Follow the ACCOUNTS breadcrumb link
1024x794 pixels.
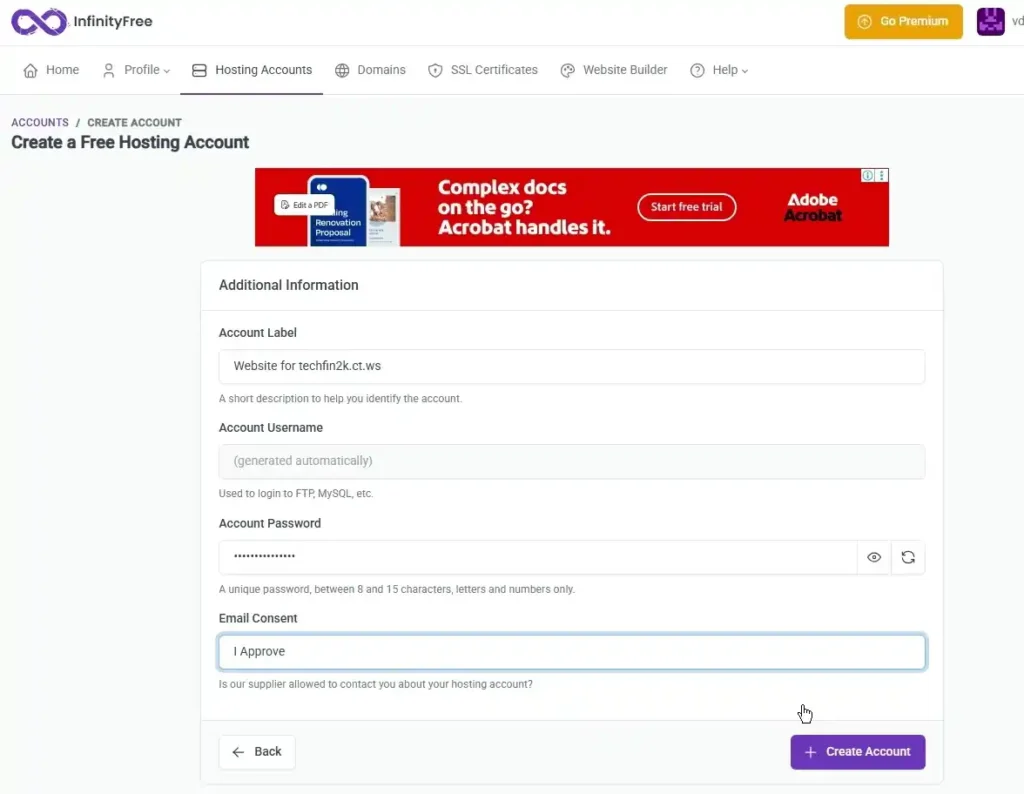(40, 123)
